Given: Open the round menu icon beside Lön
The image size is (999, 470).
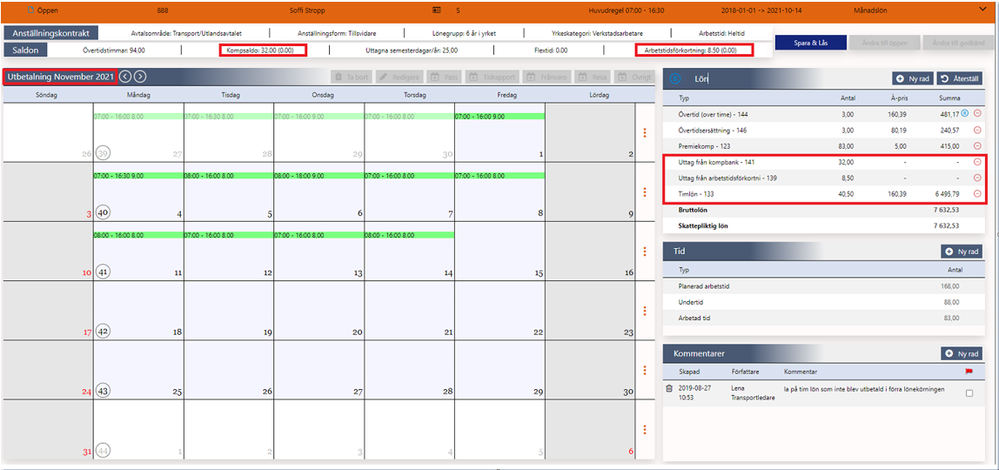Looking at the screenshot, I should (676, 78).
